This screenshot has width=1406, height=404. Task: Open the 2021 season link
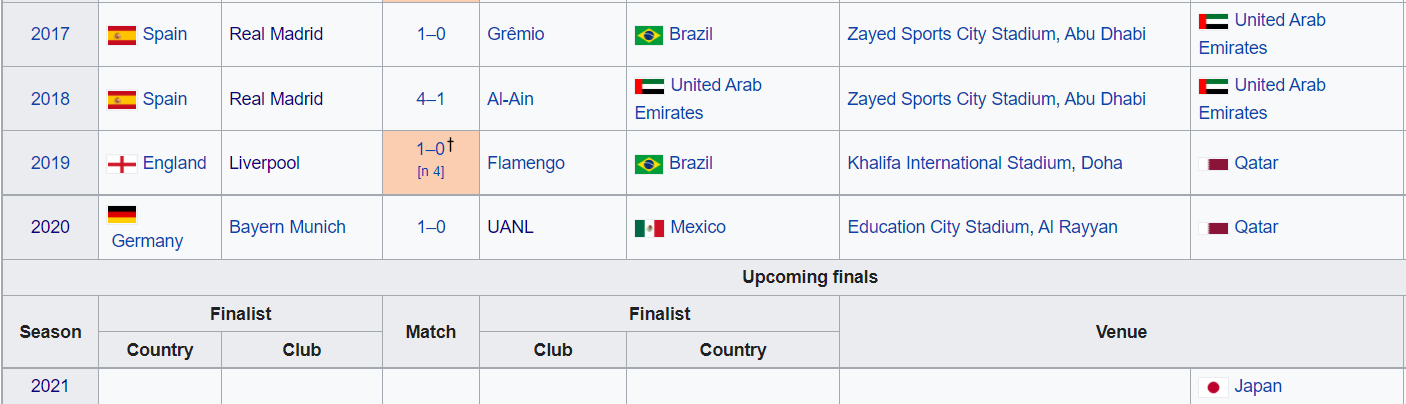pos(50,386)
